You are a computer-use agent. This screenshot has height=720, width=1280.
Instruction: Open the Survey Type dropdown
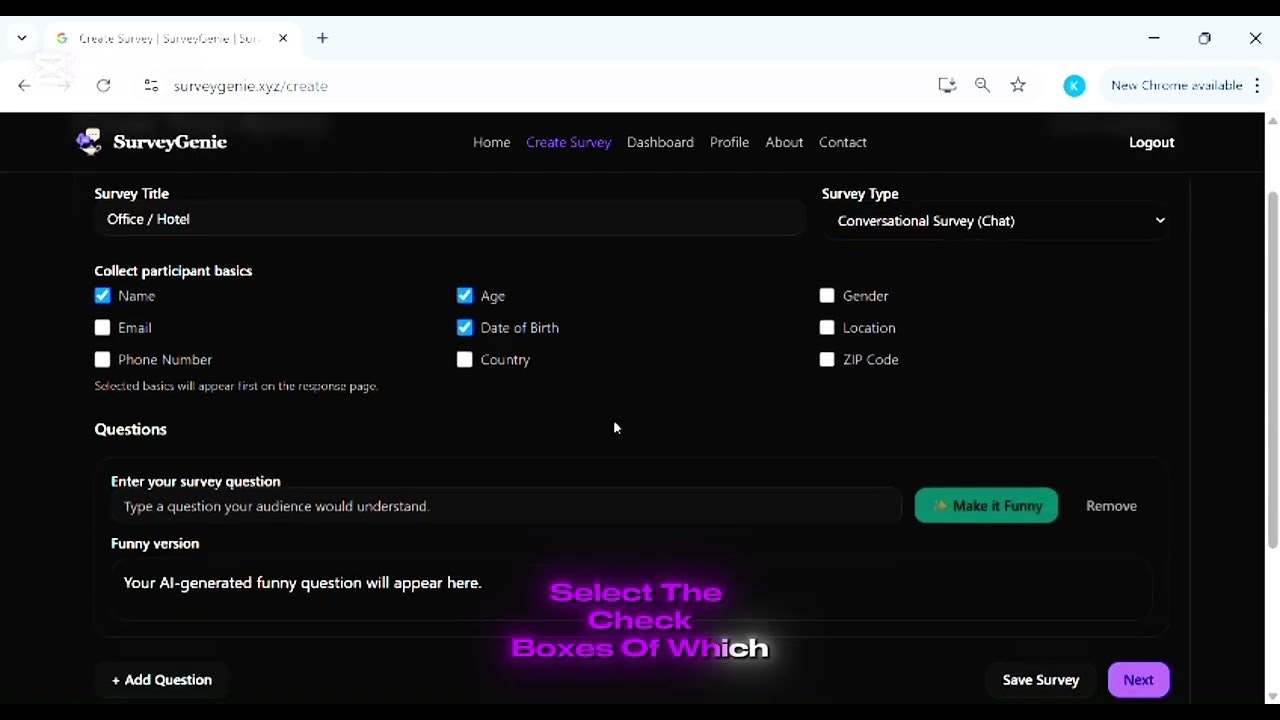coord(997,220)
